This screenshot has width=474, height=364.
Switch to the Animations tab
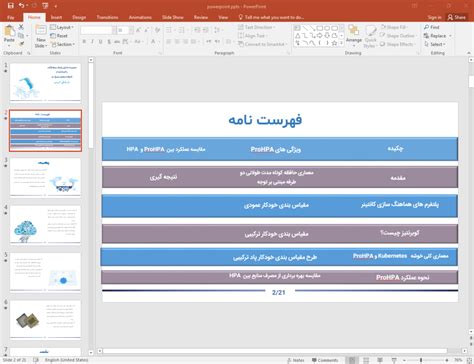coord(140,17)
